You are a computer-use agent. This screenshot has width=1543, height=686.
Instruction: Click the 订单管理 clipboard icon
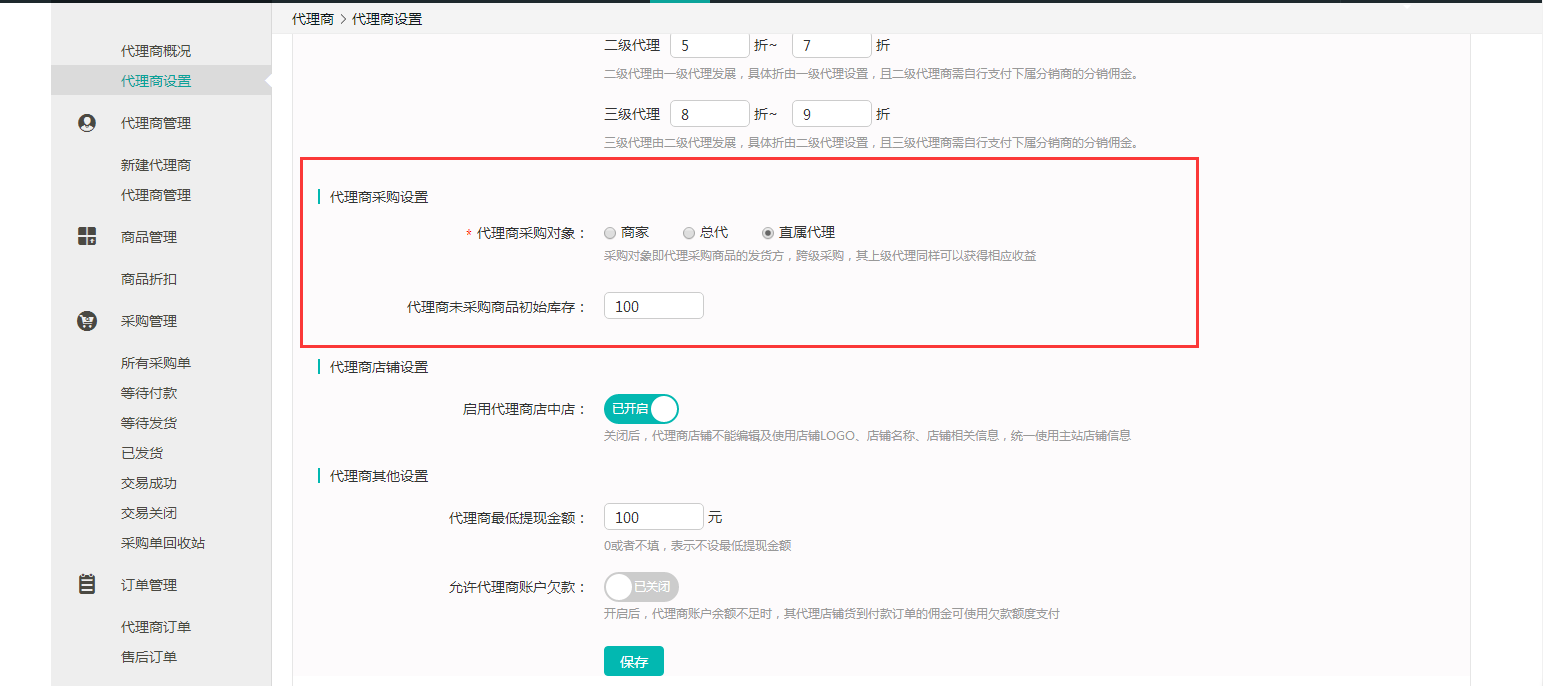[87, 585]
